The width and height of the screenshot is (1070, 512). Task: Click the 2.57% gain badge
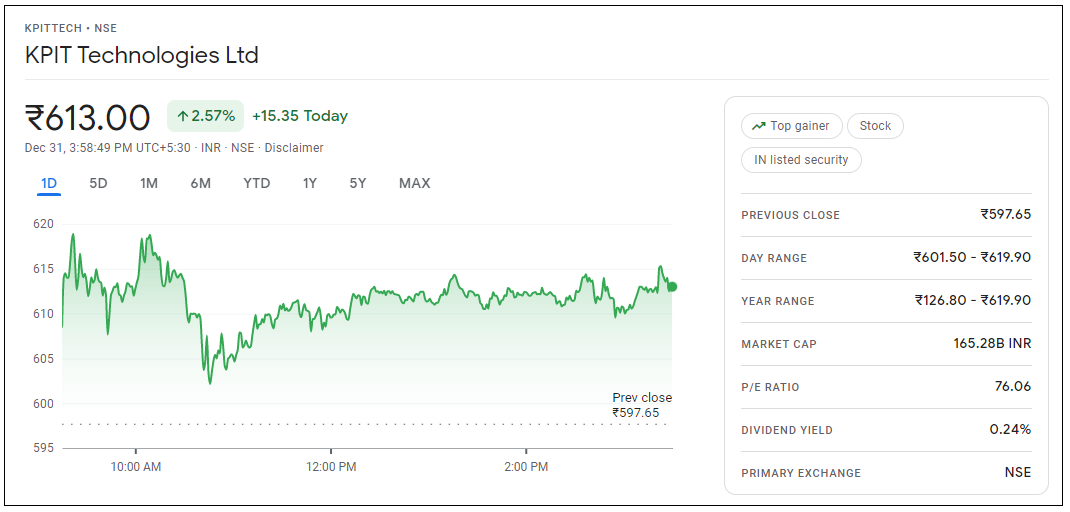click(x=205, y=116)
